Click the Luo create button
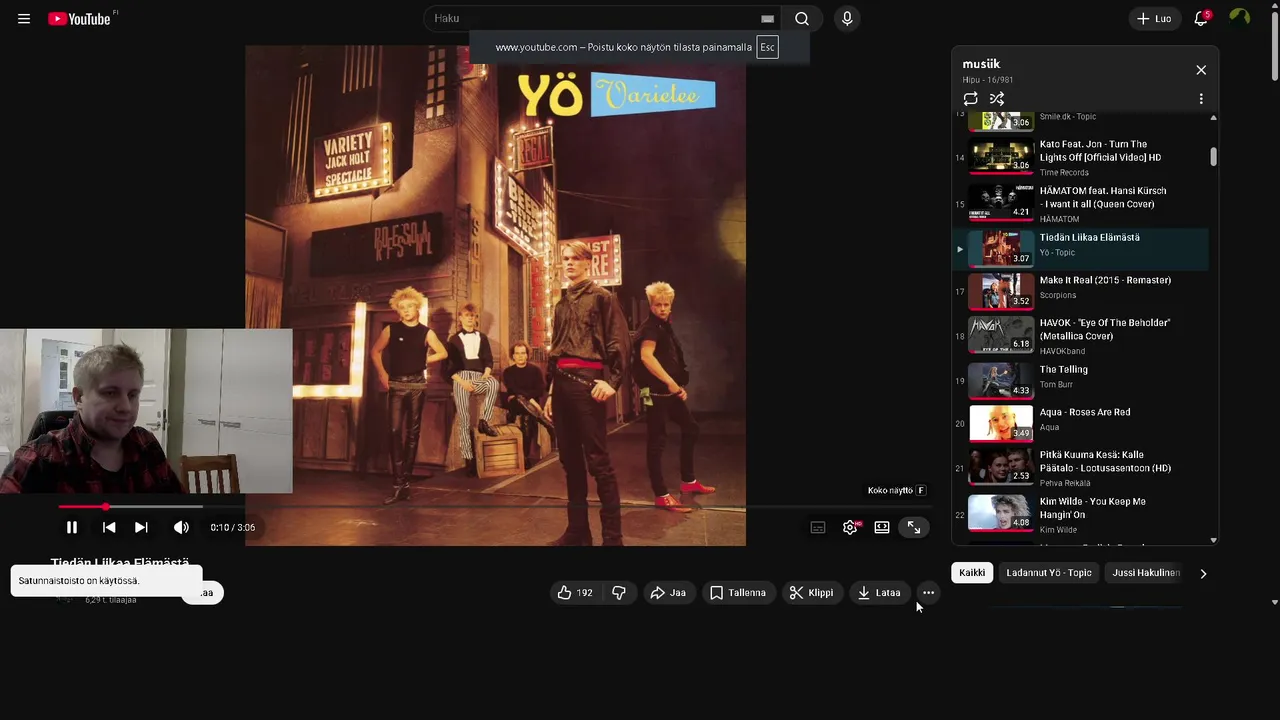The image size is (1280, 720). (1154, 19)
